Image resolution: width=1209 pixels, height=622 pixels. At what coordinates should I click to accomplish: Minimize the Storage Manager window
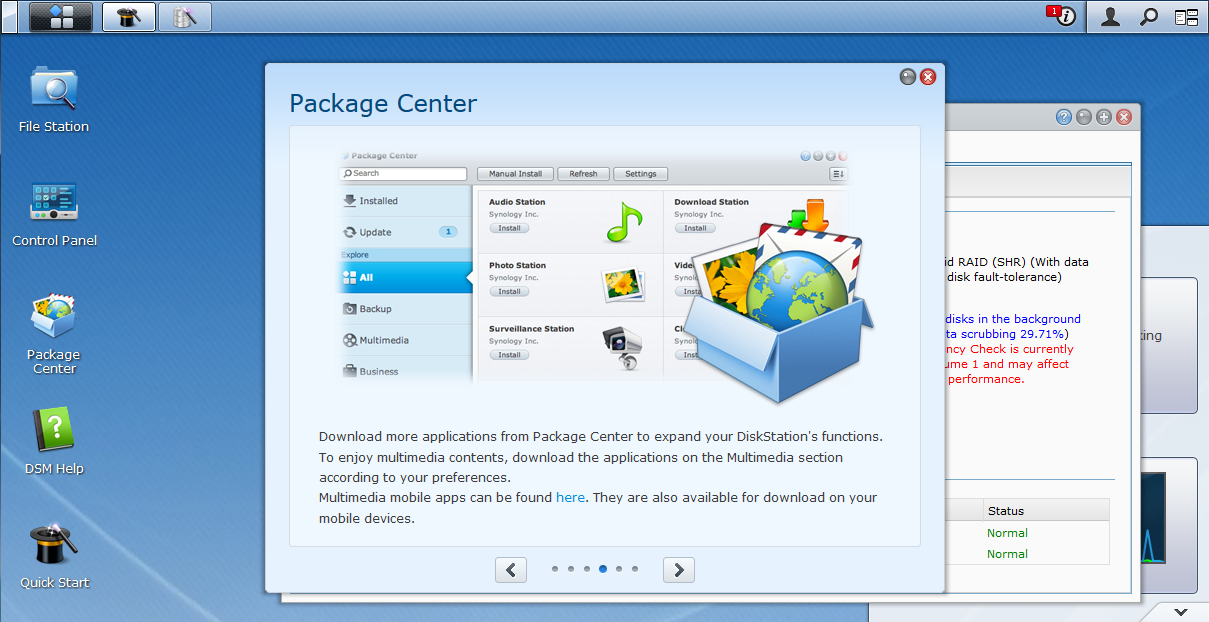coord(1084,117)
